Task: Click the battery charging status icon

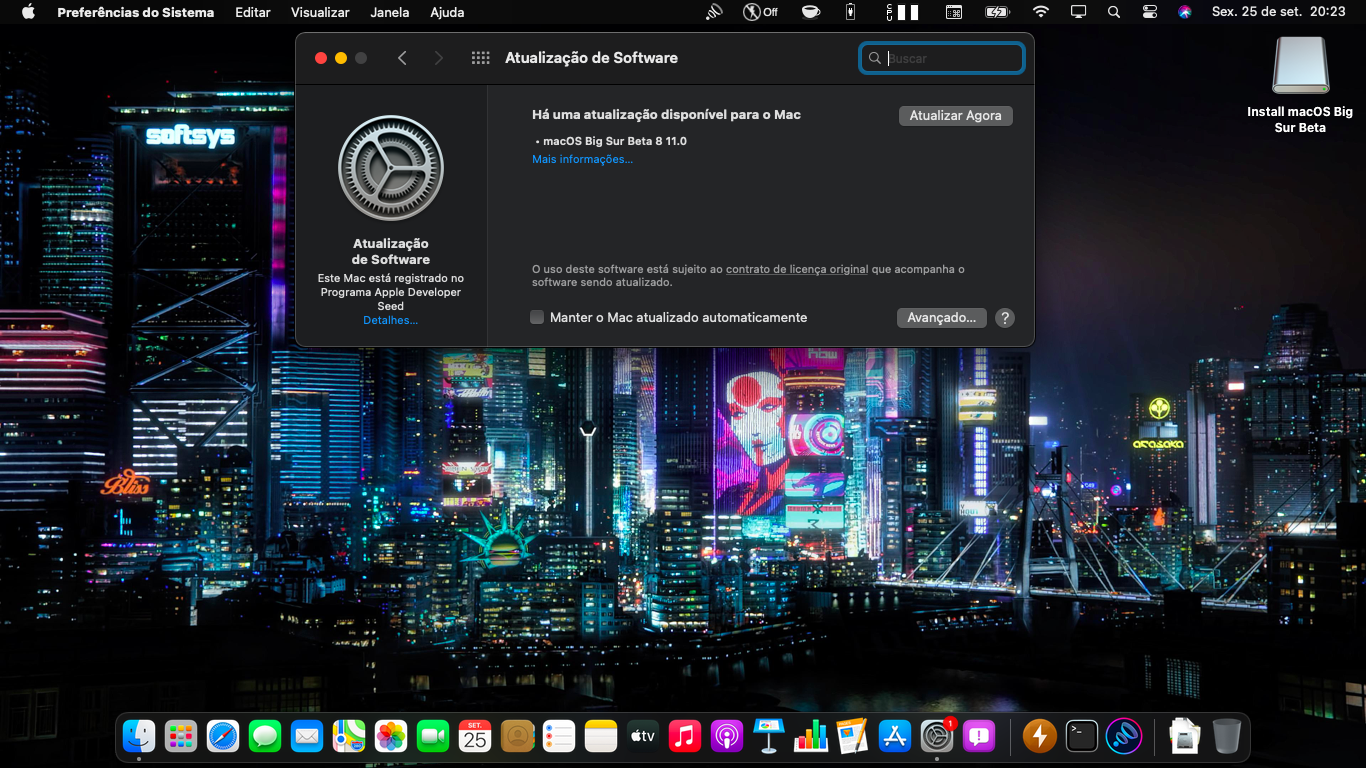Action: pos(997,12)
